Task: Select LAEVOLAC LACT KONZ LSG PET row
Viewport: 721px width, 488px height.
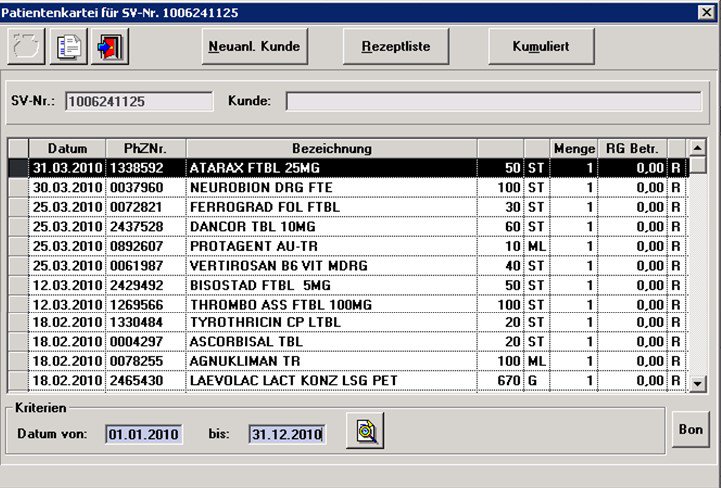Action: (x=348, y=381)
